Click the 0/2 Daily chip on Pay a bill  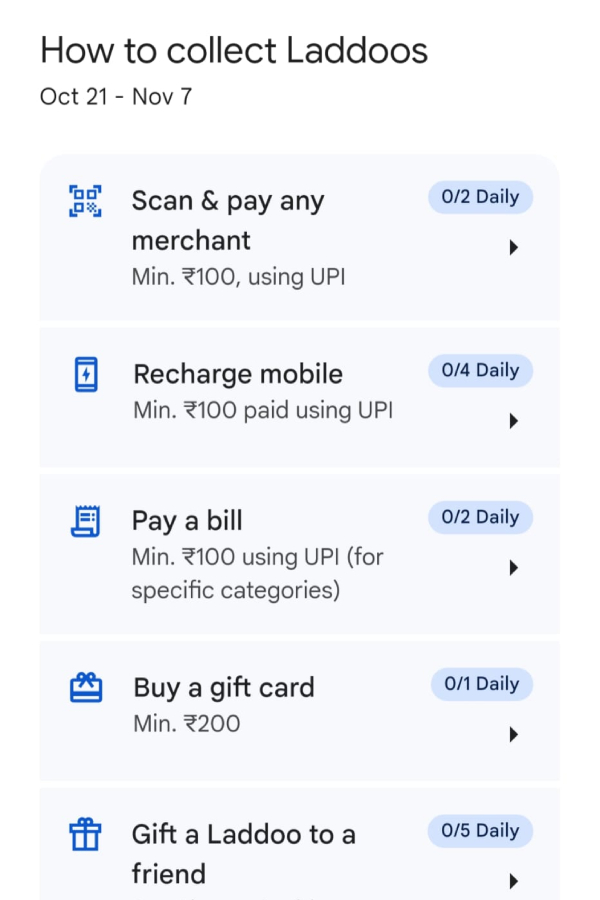pos(480,517)
